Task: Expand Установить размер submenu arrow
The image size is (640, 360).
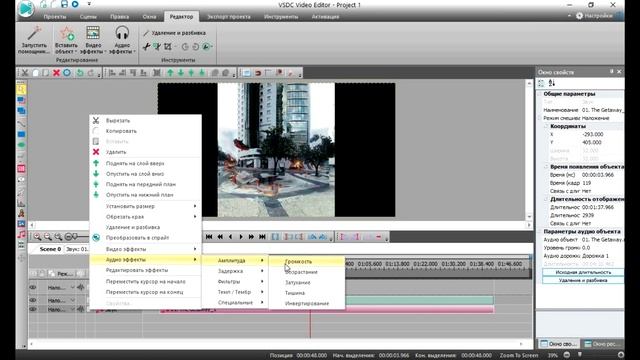Action: pos(195,206)
